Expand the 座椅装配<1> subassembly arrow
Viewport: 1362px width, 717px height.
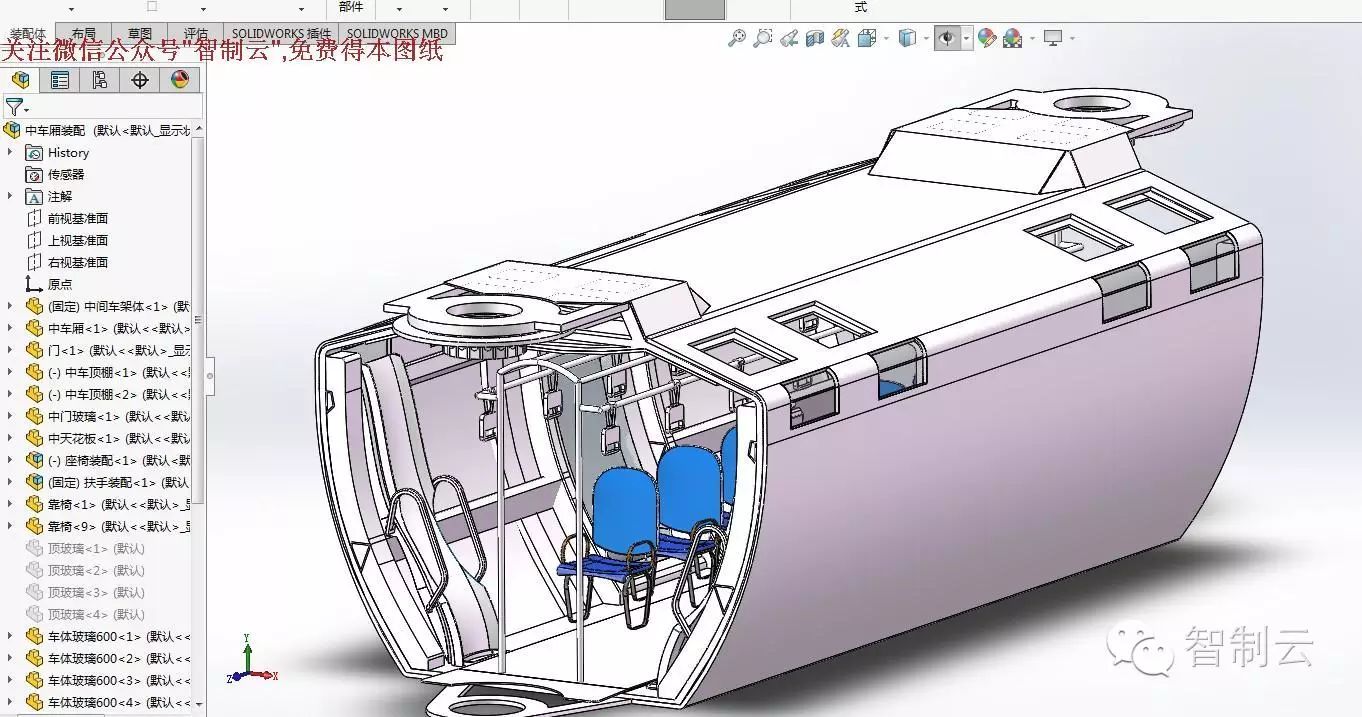click(11, 460)
